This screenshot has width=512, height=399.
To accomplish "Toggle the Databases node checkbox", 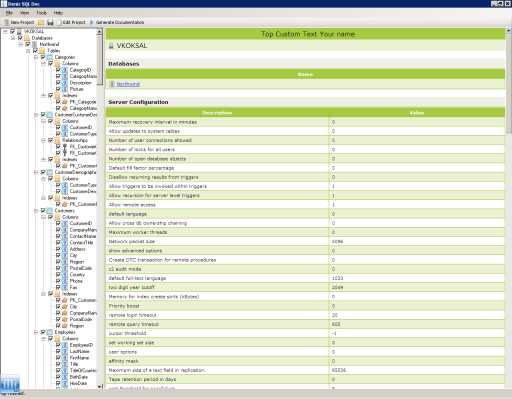I will coord(20,38).
